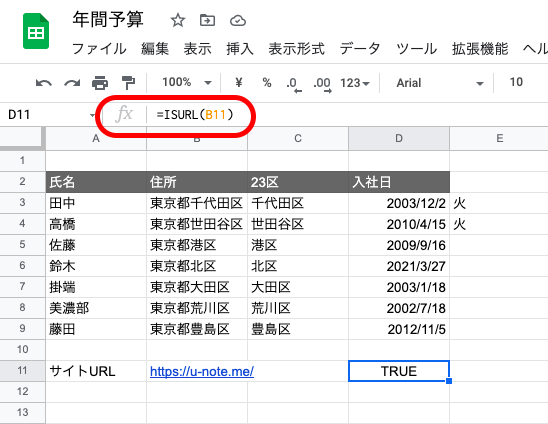Select the TRUE cell D11
Image resolution: width=548 pixels, height=424 pixels.
399,371
